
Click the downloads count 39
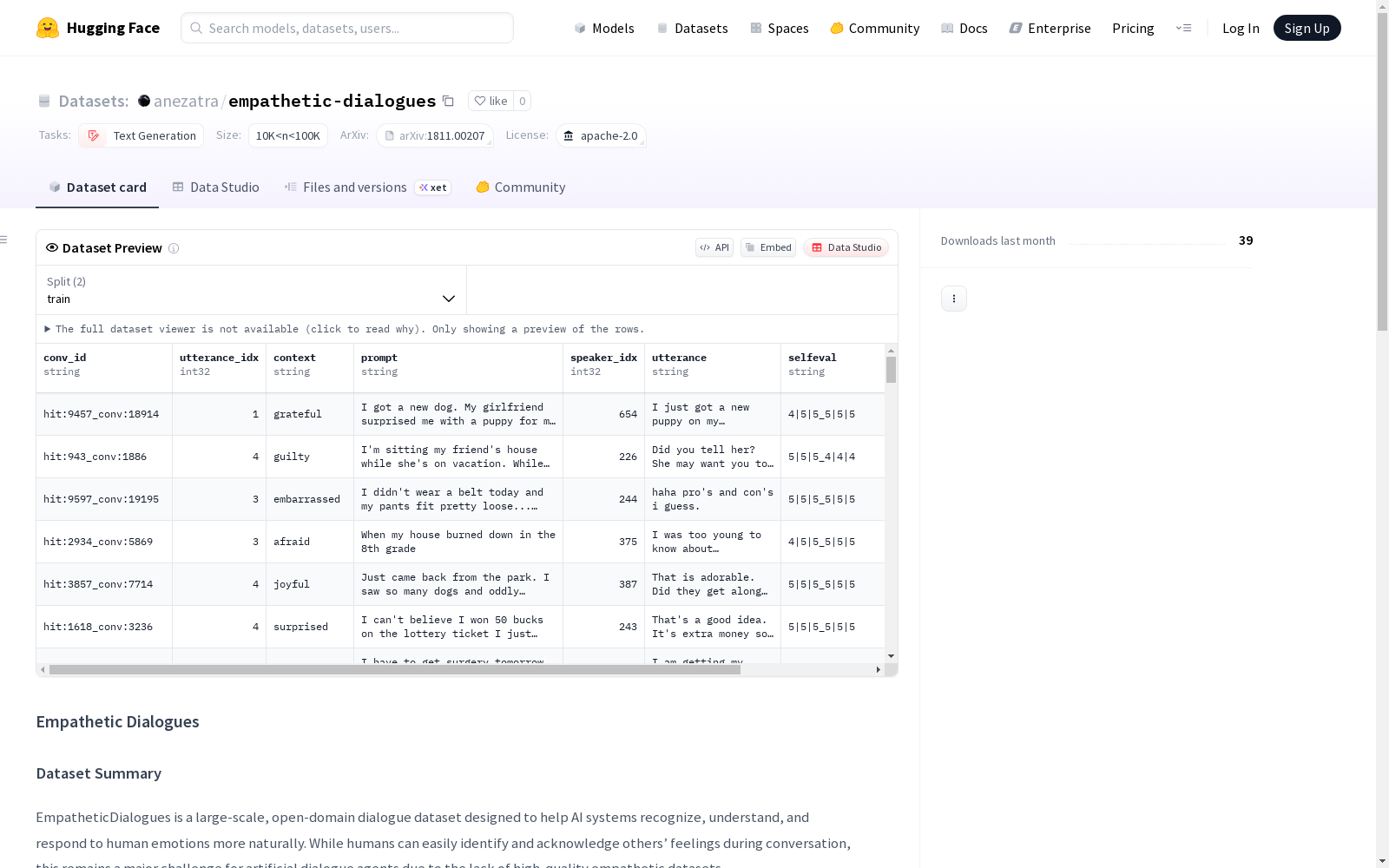1246,240
